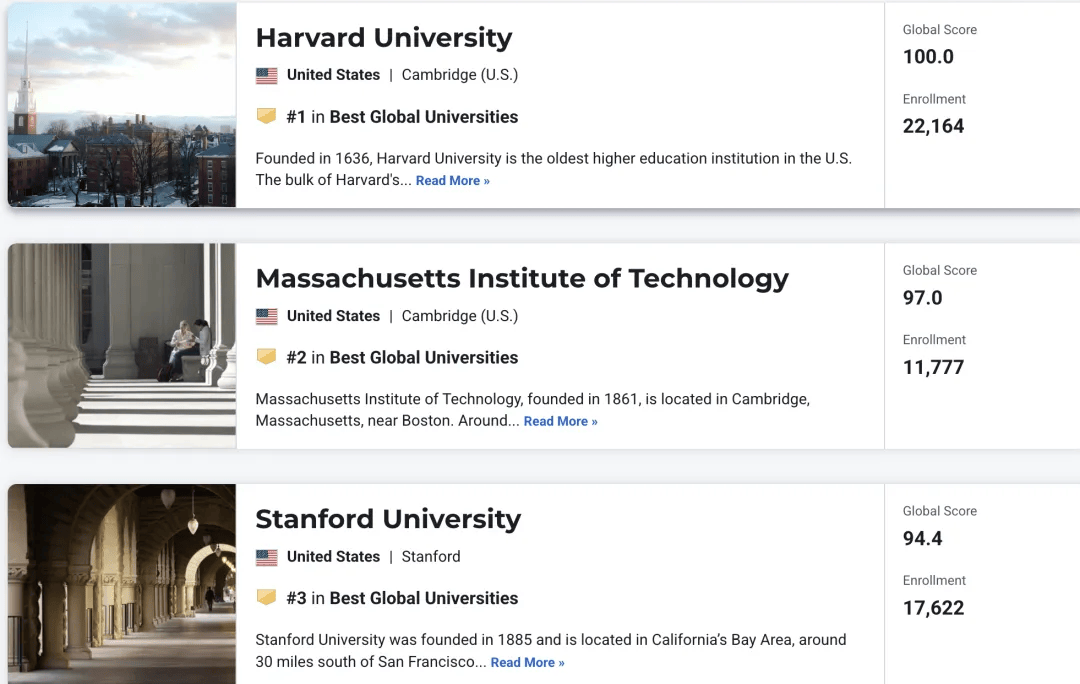Open the Stanford University title link
Screen dimensions: 1080x684
point(388,519)
